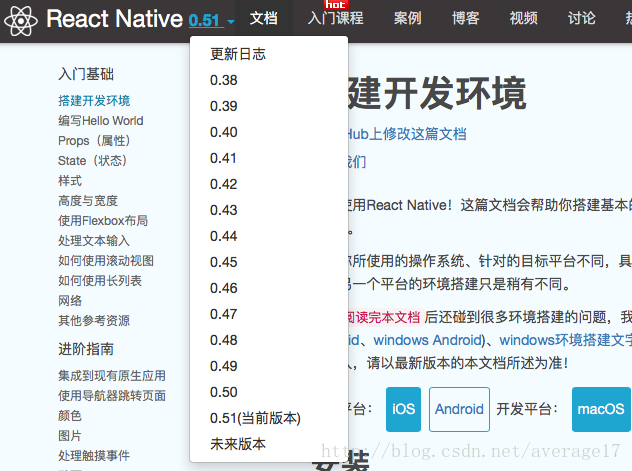Choose version 0.50 from the dropdown
Viewport: 632px width, 471px height.
pos(224,392)
